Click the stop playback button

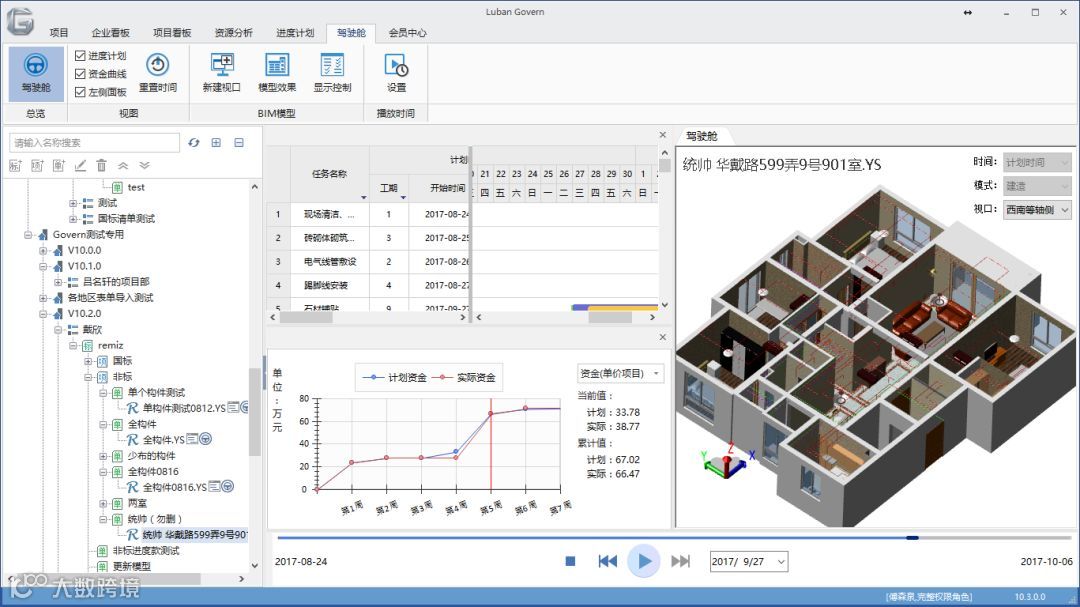[570, 562]
